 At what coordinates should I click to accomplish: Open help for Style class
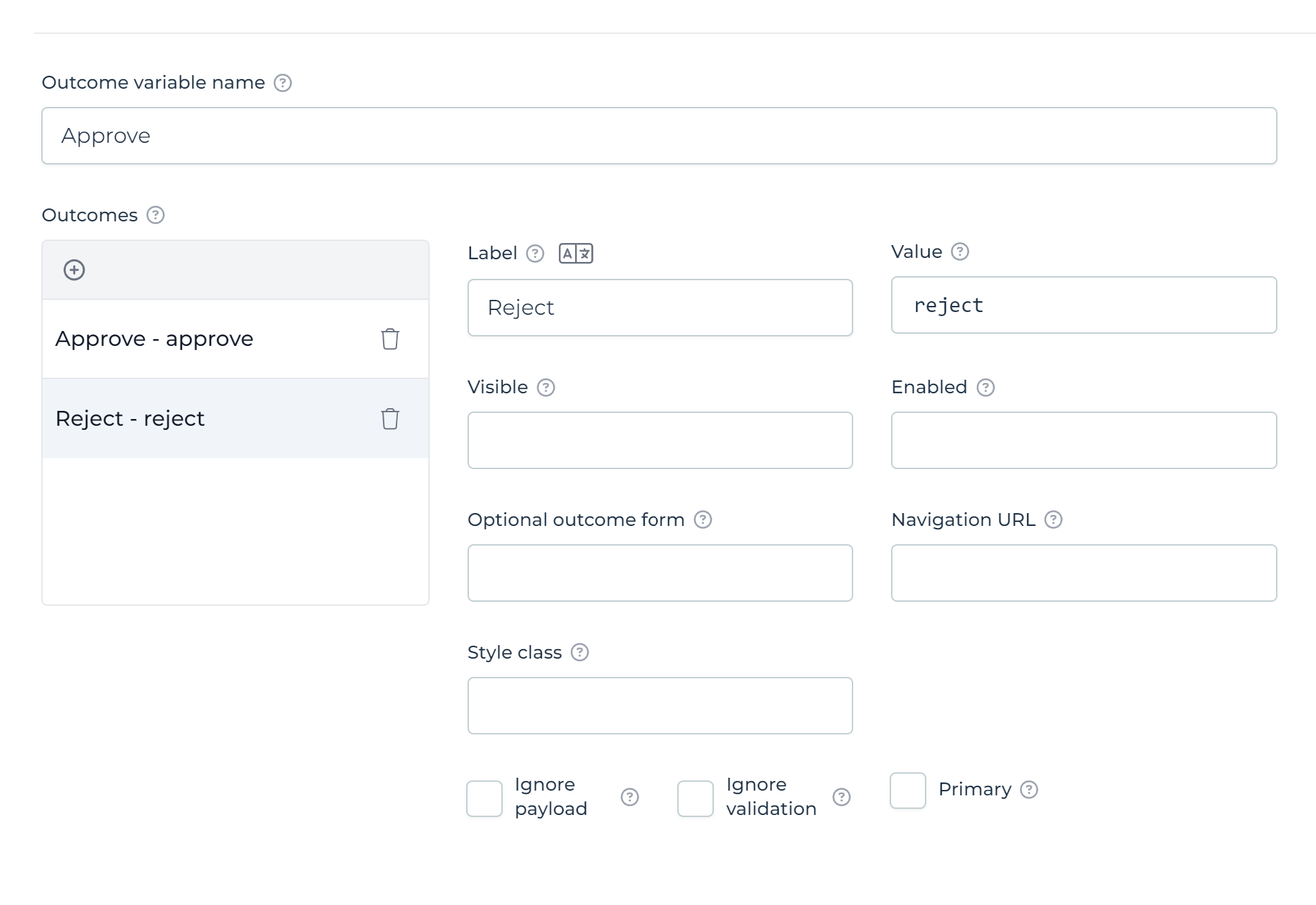(x=579, y=653)
